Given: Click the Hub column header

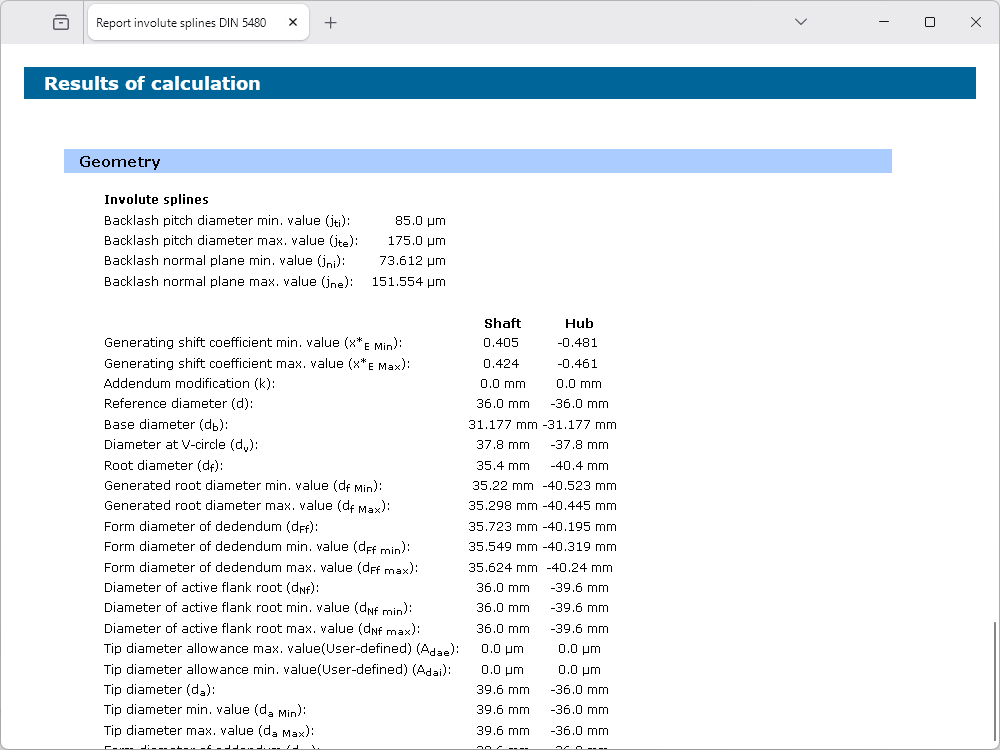Looking at the screenshot, I should (x=579, y=323).
